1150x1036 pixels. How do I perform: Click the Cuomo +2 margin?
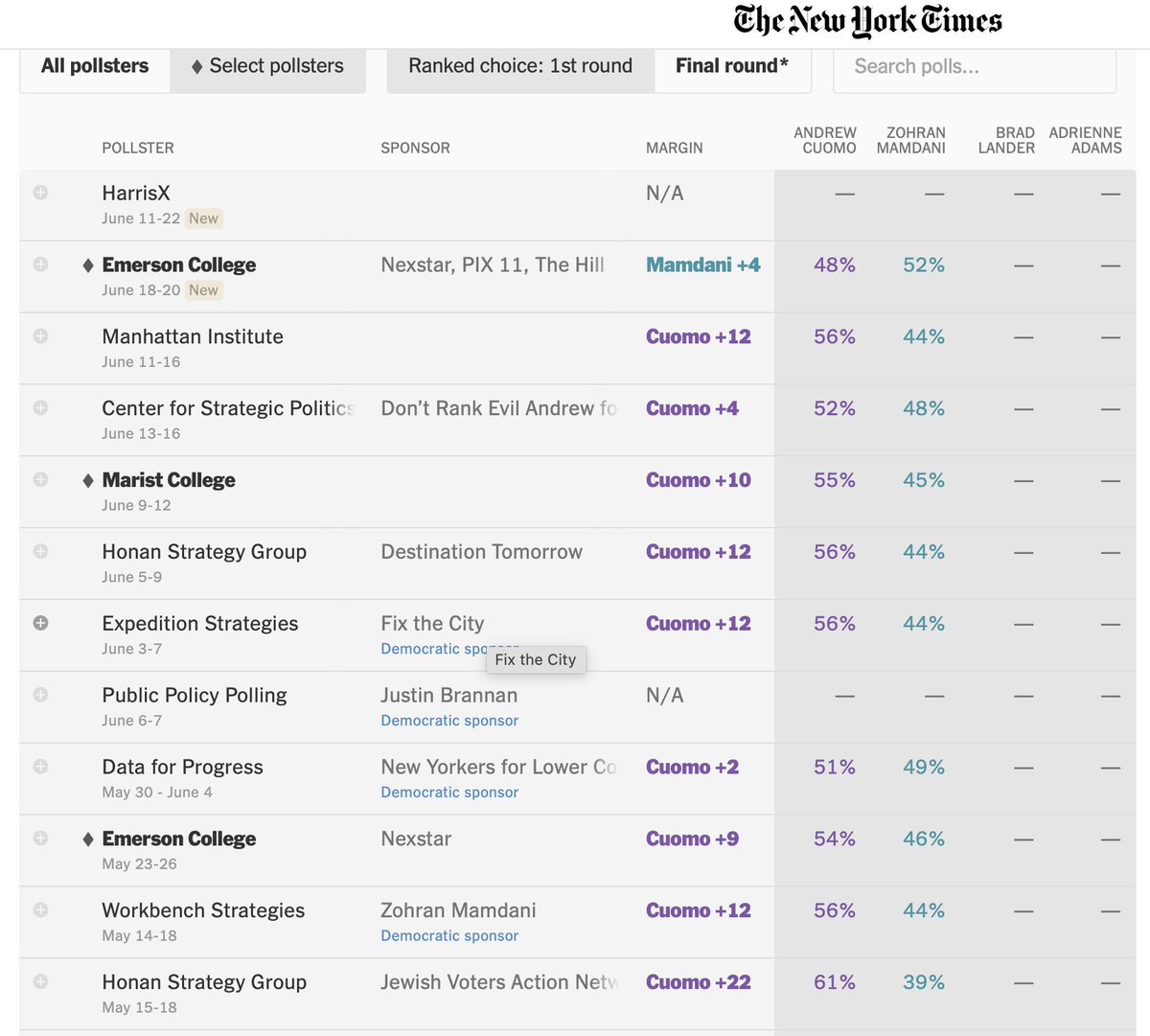pyautogui.click(x=693, y=767)
